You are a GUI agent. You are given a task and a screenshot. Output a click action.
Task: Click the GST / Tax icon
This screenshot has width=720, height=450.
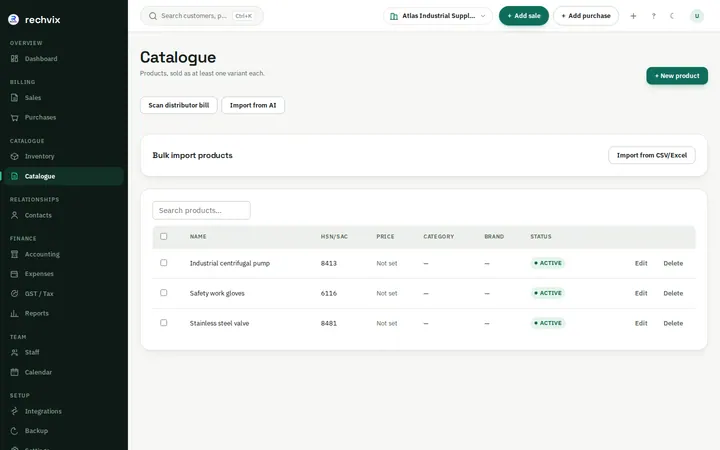[x=15, y=294]
